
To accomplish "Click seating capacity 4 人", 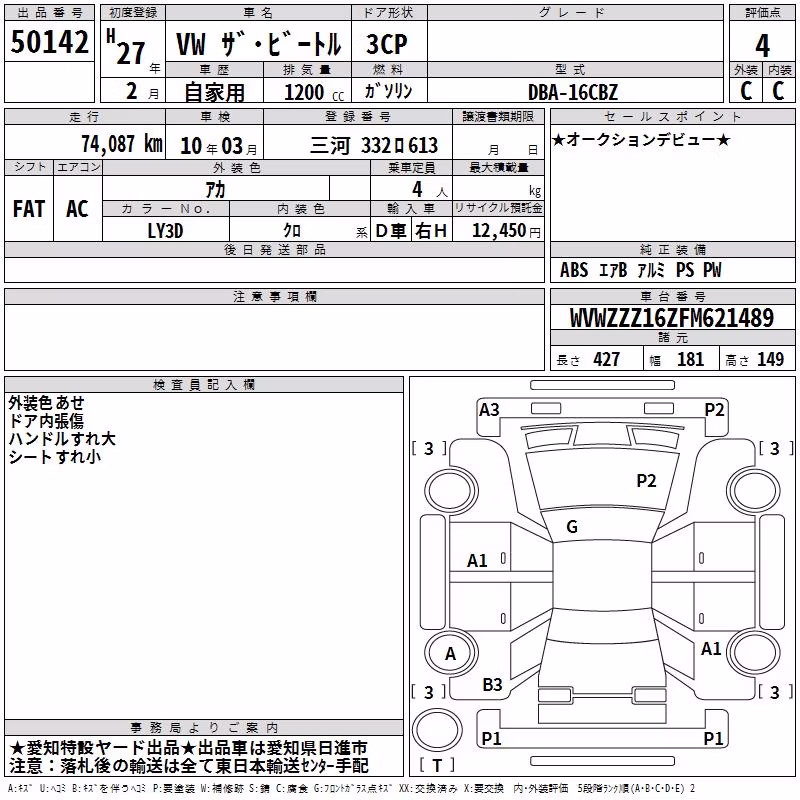I will [x=429, y=190].
